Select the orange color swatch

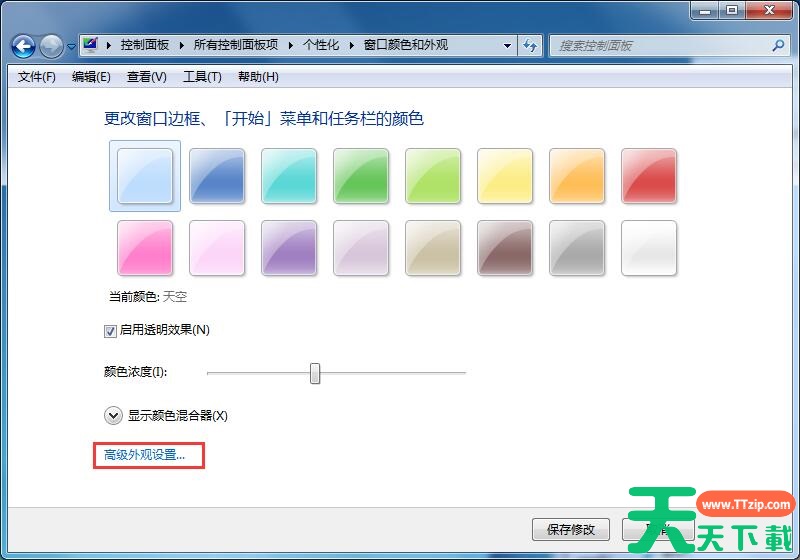click(x=577, y=176)
